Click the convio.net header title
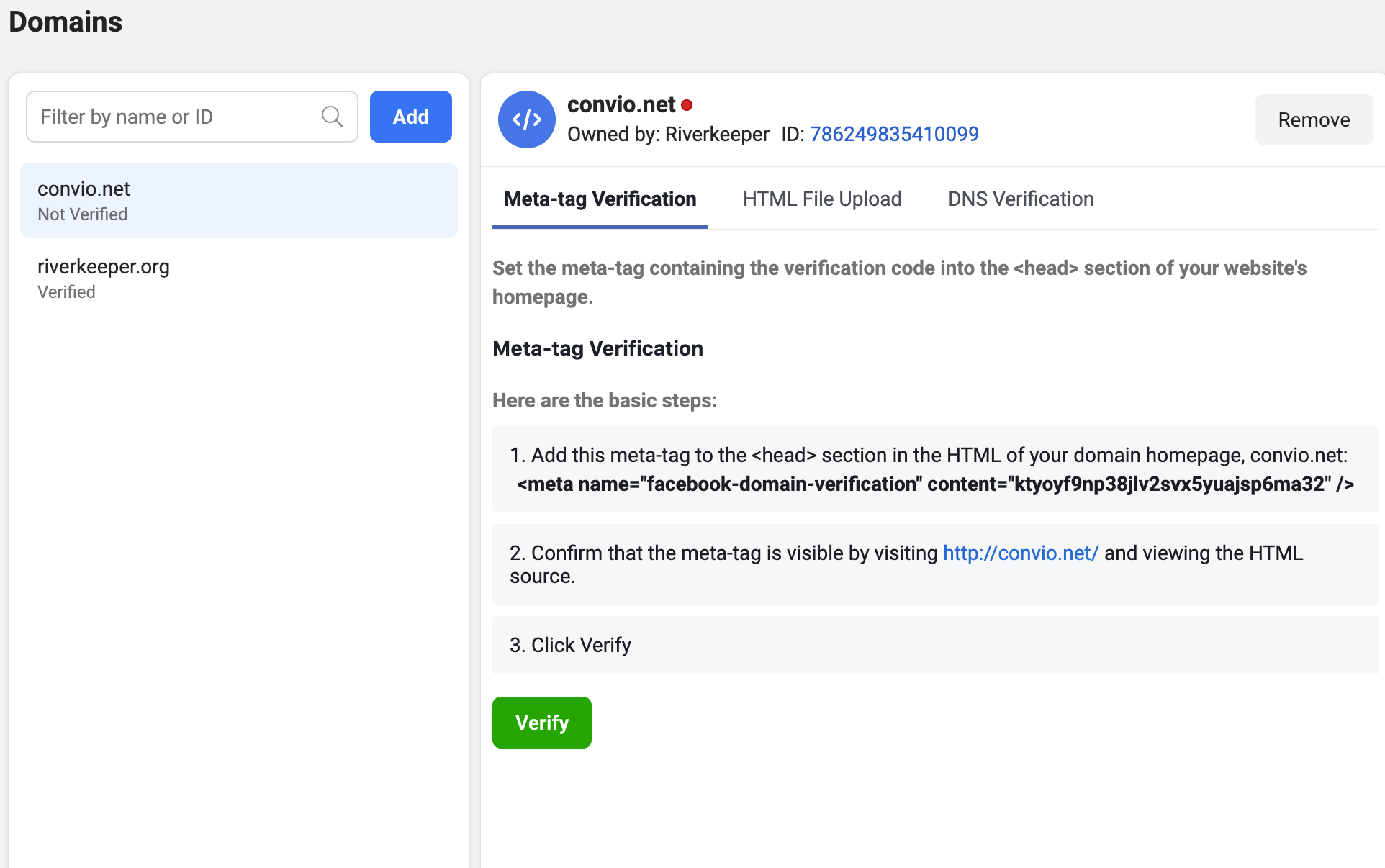1385x868 pixels. pos(621,105)
